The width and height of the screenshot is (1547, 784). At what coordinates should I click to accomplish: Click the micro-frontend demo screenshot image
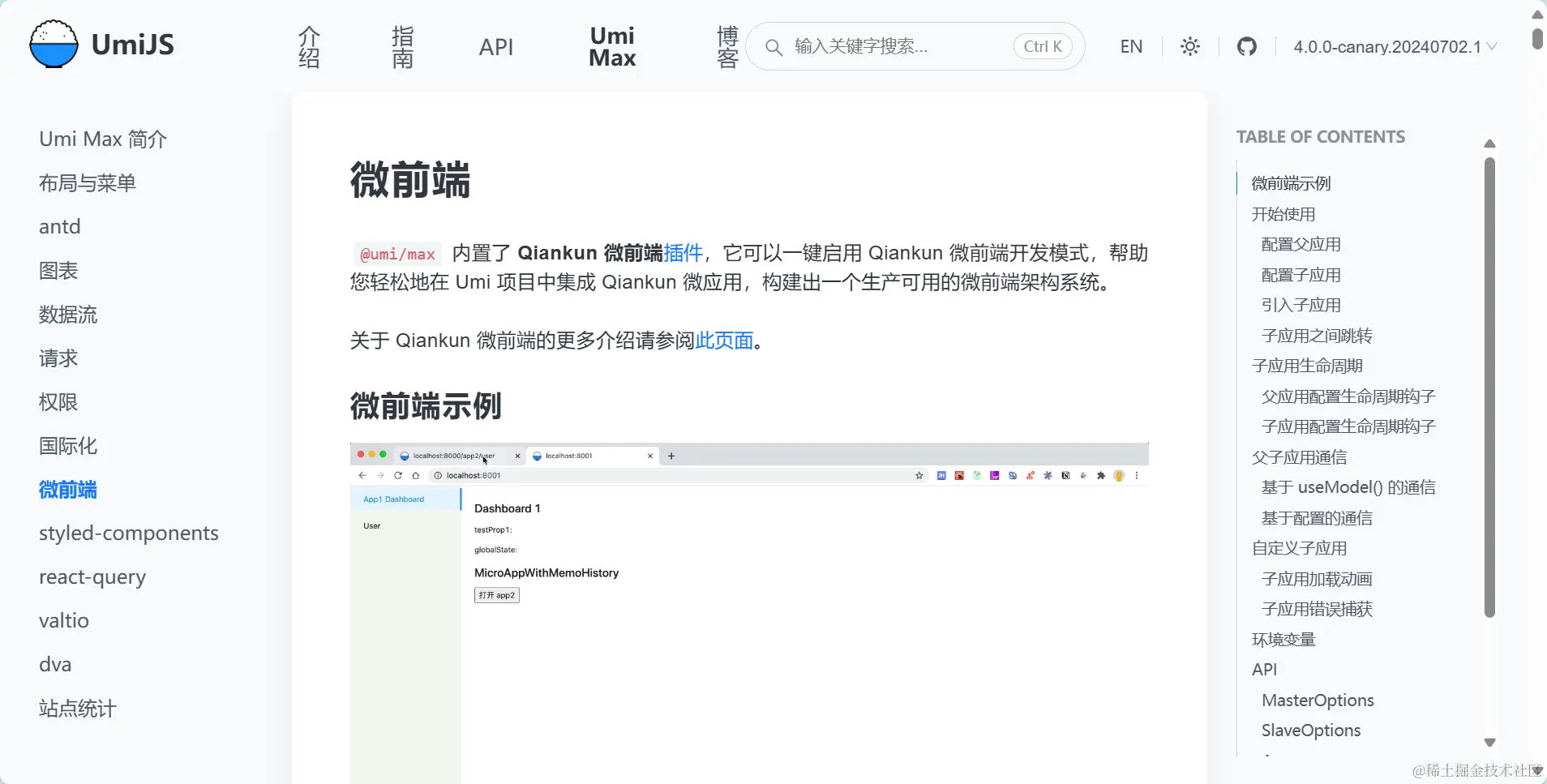749,613
